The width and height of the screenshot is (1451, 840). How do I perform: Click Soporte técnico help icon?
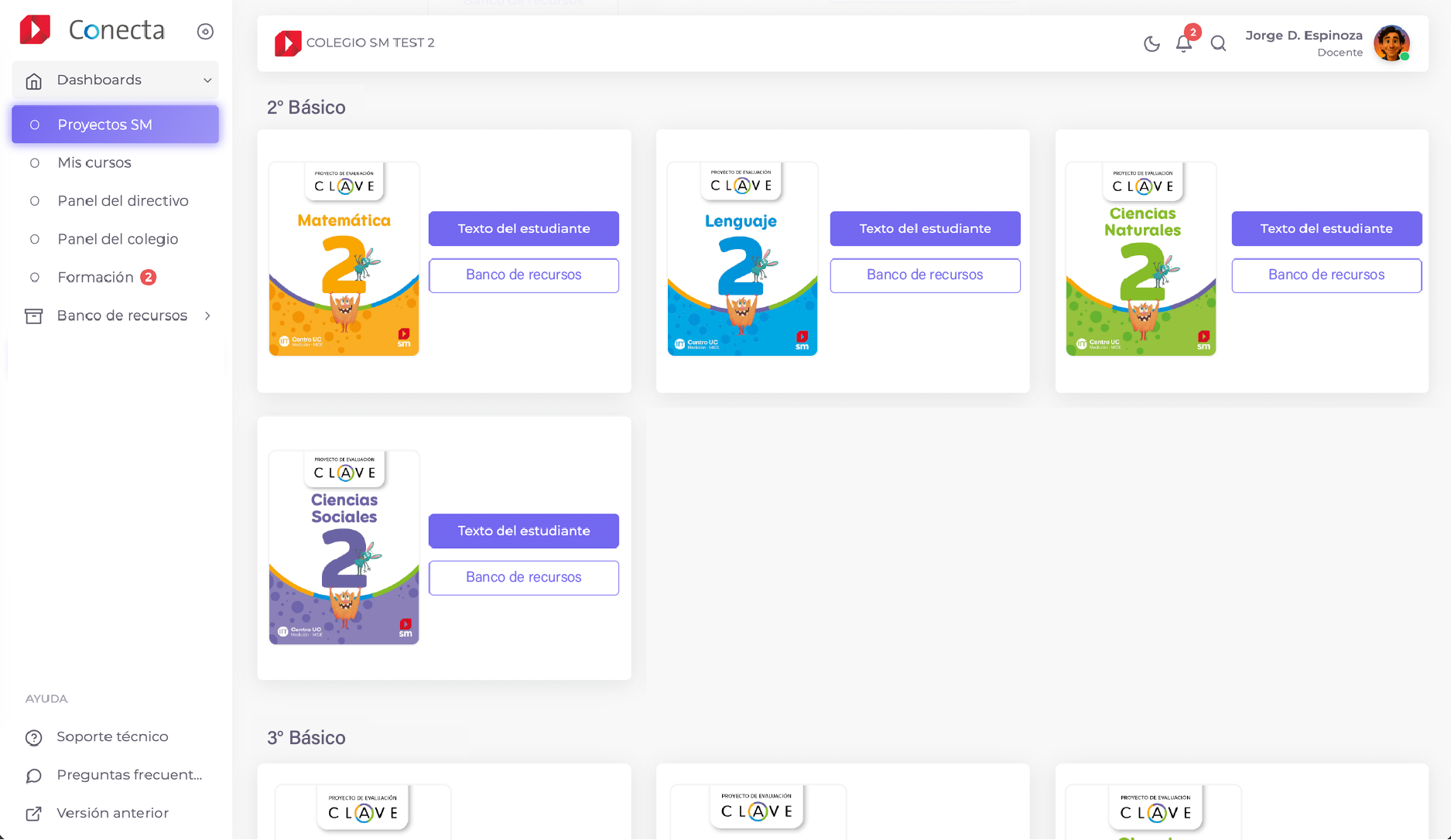(x=33, y=738)
